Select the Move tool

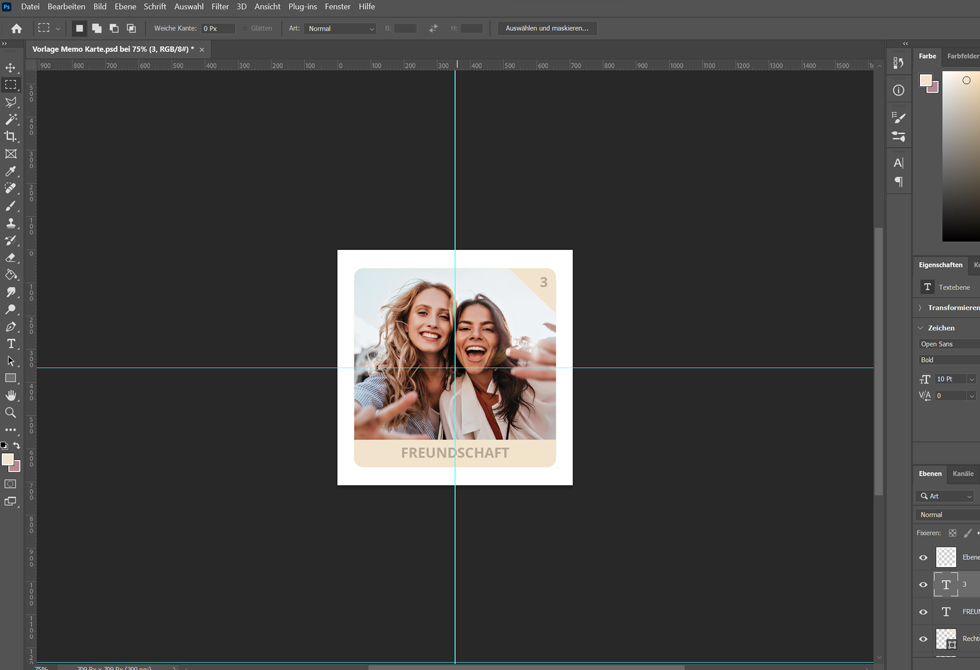[x=11, y=68]
